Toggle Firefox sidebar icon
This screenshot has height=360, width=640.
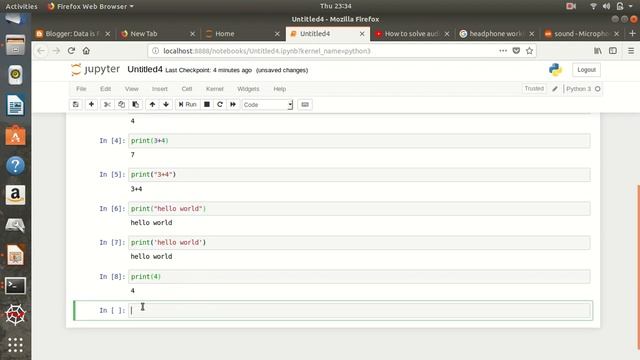(x=613, y=51)
